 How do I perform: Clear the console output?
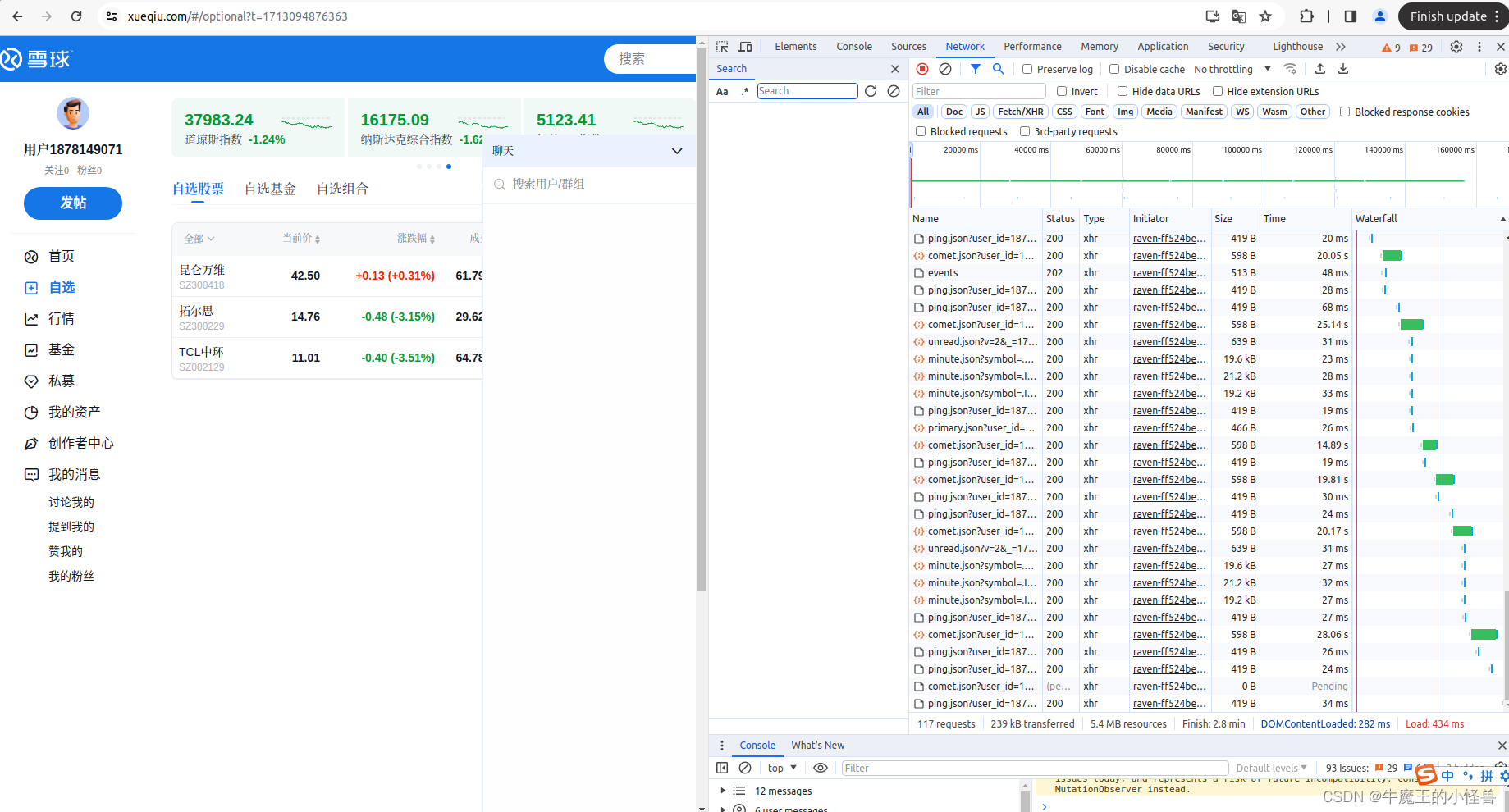[745, 768]
